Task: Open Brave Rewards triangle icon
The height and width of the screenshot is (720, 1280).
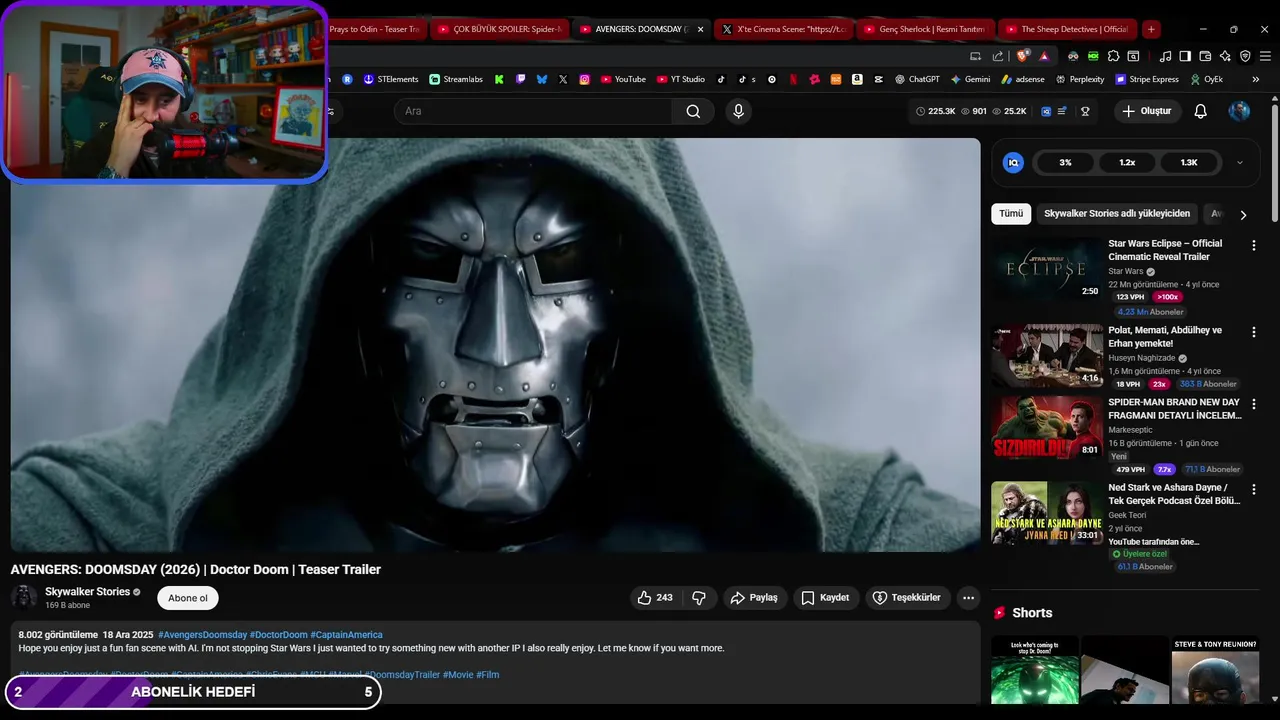Action: pos(1044,56)
